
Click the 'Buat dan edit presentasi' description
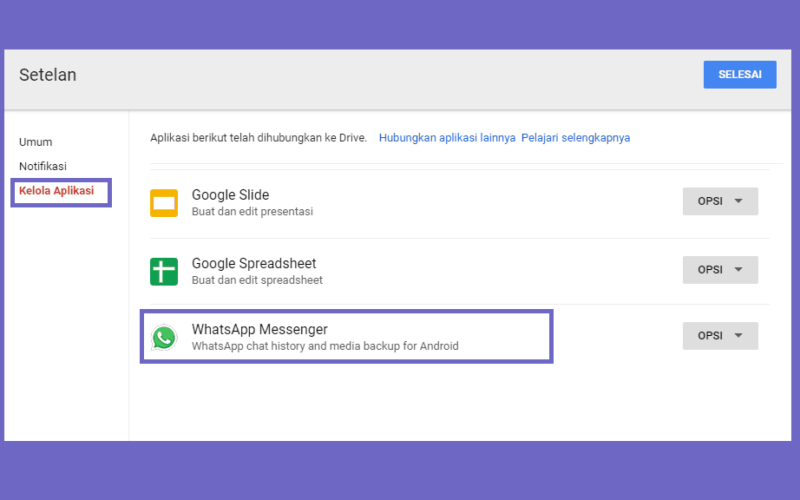pyautogui.click(x=253, y=211)
